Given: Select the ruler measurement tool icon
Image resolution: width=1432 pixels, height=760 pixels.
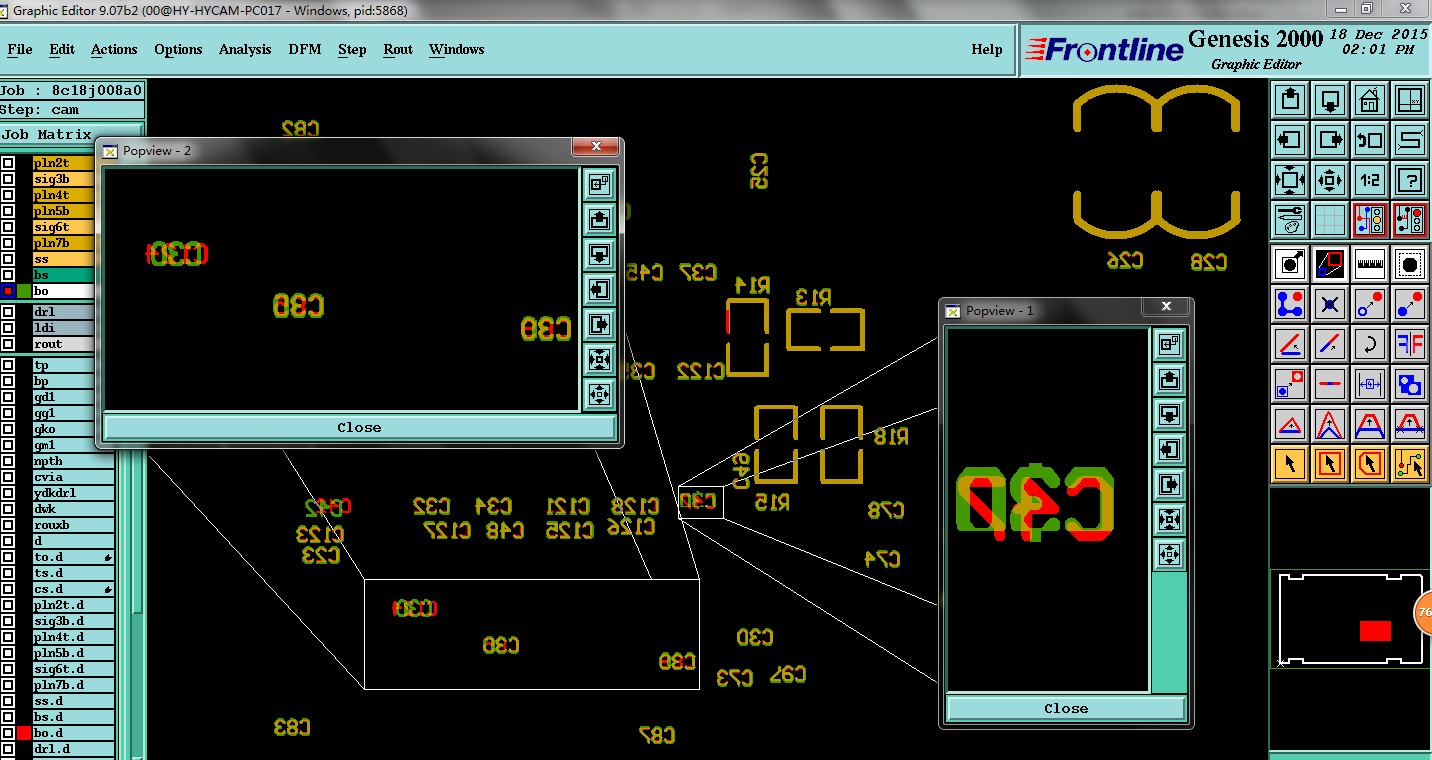Looking at the screenshot, I should pos(1370,264).
